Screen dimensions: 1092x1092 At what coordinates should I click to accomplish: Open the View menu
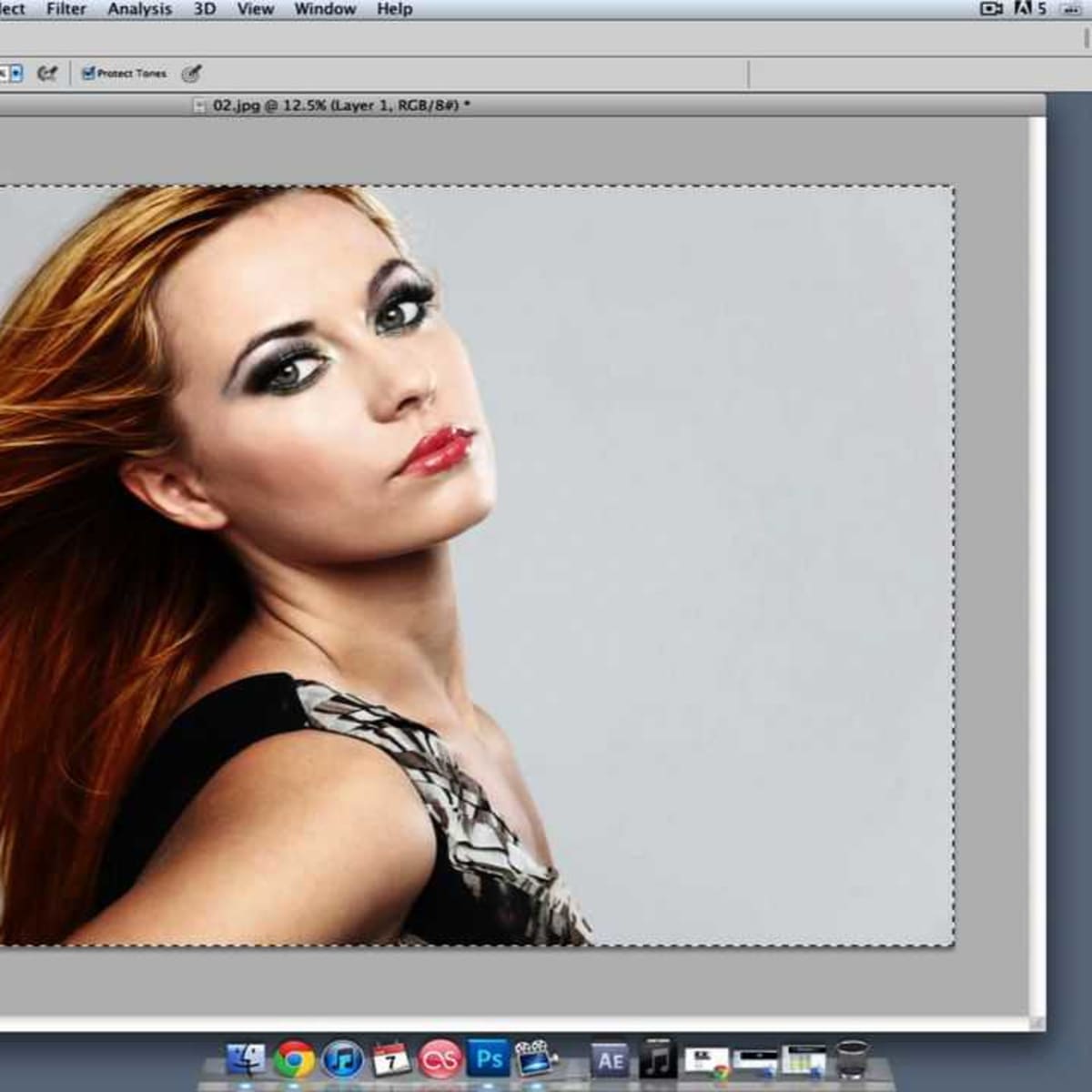click(x=256, y=9)
